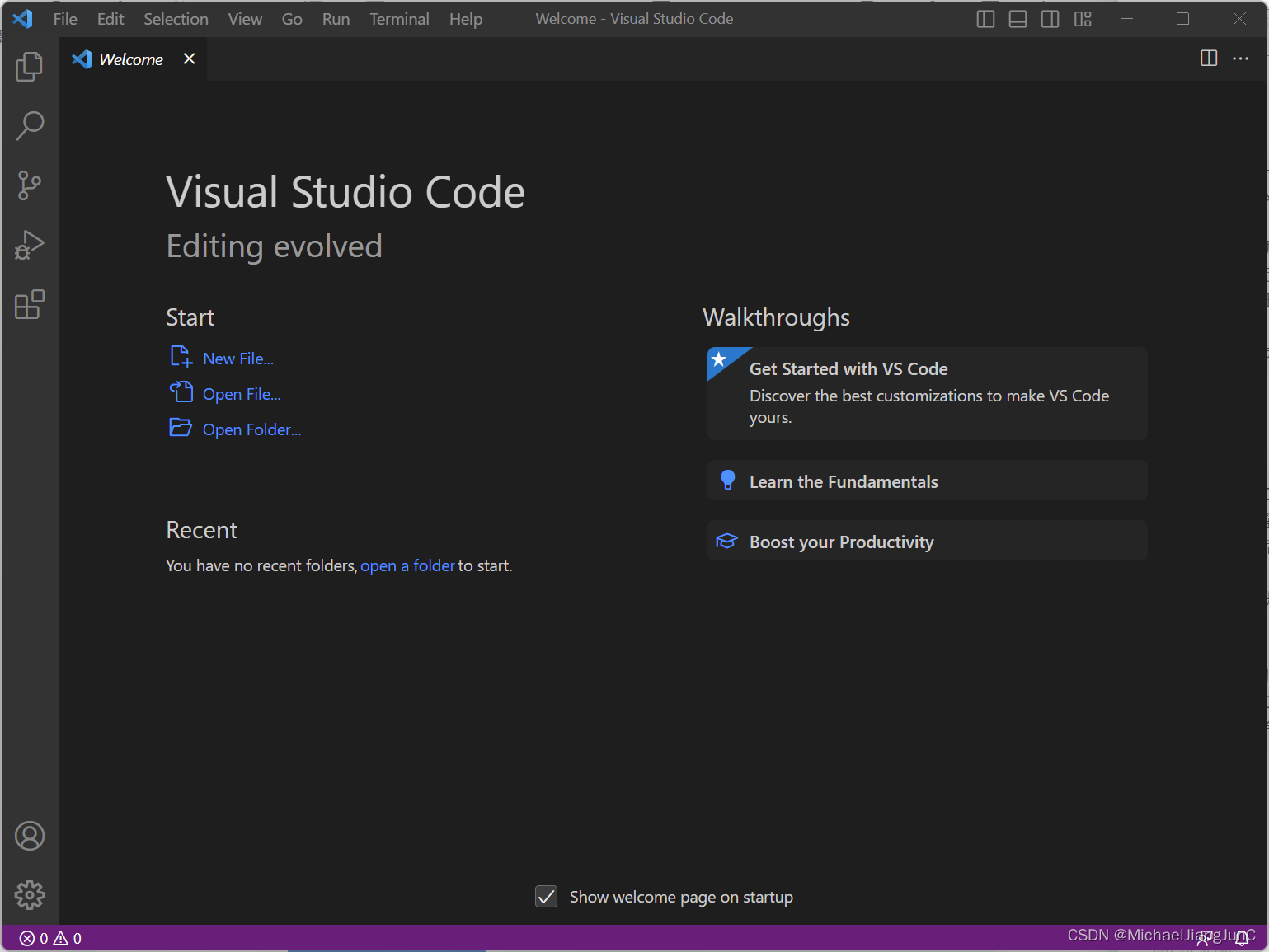Open the Help menu
Image resolution: width=1269 pixels, height=952 pixels.
click(x=466, y=19)
